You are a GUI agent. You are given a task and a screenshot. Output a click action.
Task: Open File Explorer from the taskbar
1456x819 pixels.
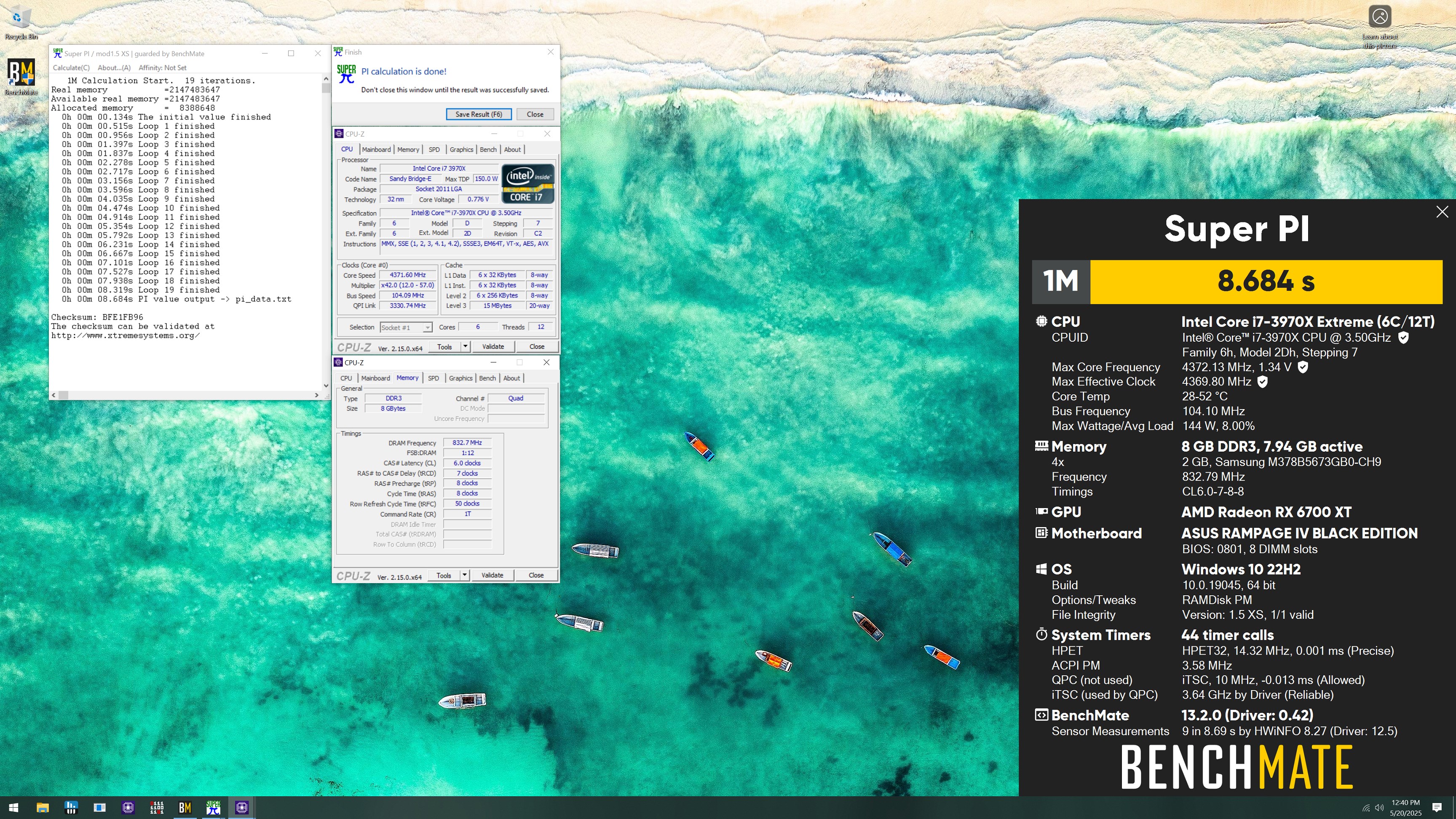pos(43,808)
